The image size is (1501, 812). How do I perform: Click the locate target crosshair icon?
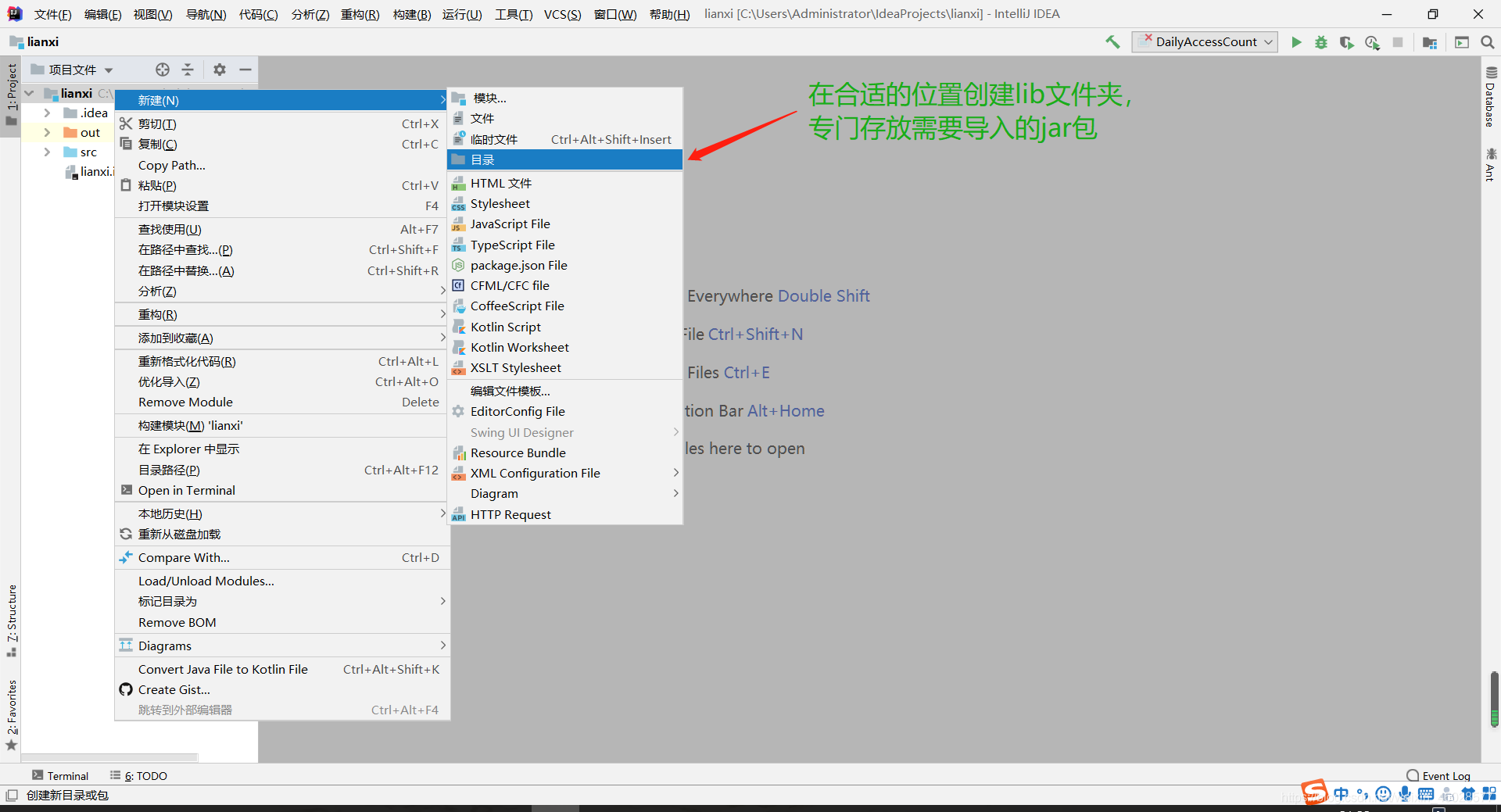pyautogui.click(x=163, y=70)
